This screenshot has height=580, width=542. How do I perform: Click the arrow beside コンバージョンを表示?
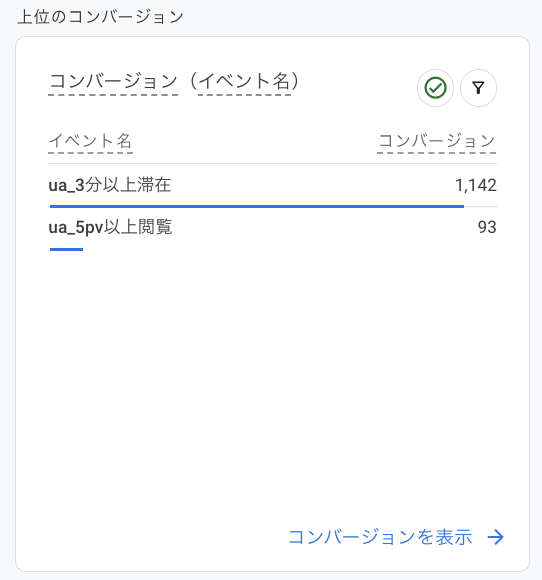point(495,537)
